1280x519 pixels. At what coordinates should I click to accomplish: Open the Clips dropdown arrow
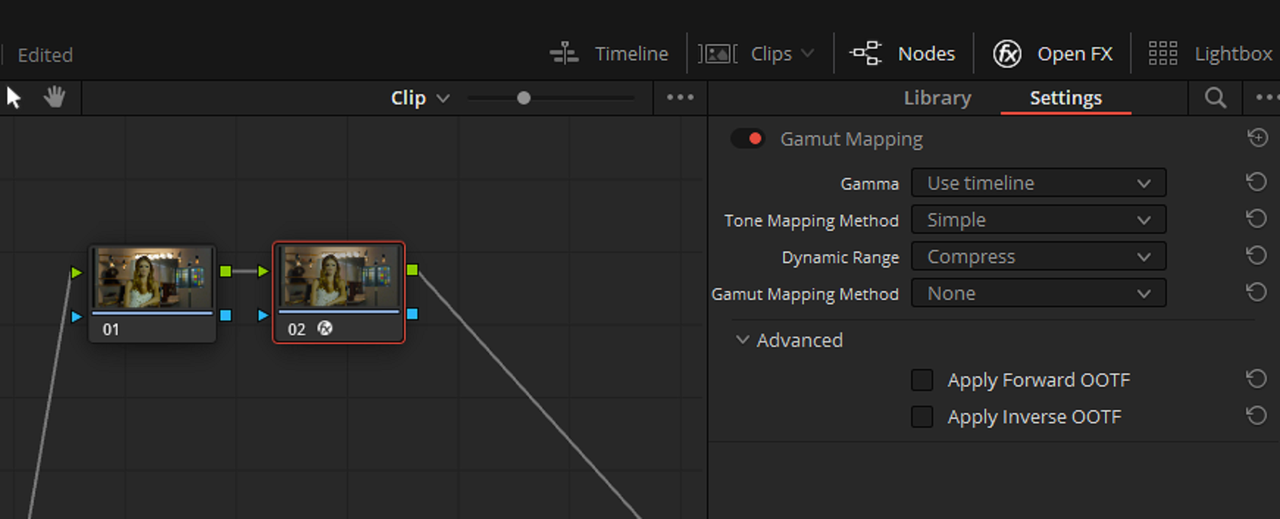coord(807,54)
